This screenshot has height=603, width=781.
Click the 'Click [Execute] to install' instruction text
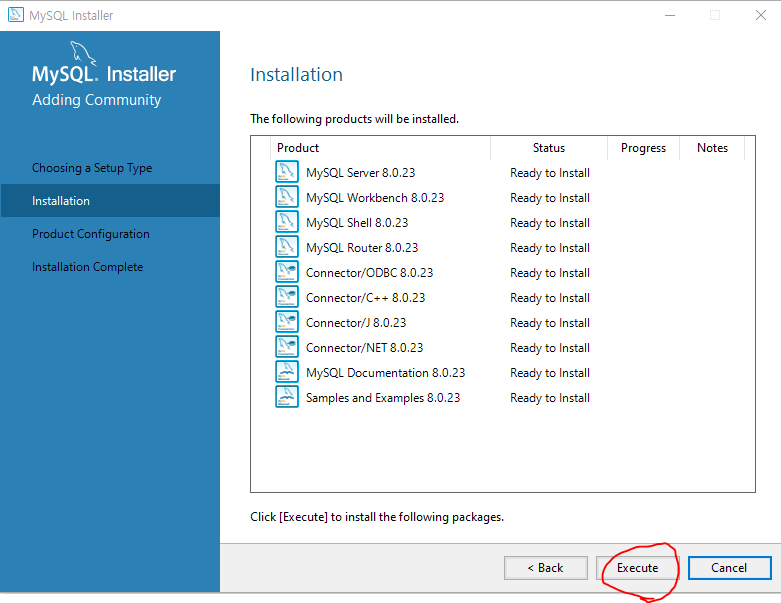(x=377, y=517)
